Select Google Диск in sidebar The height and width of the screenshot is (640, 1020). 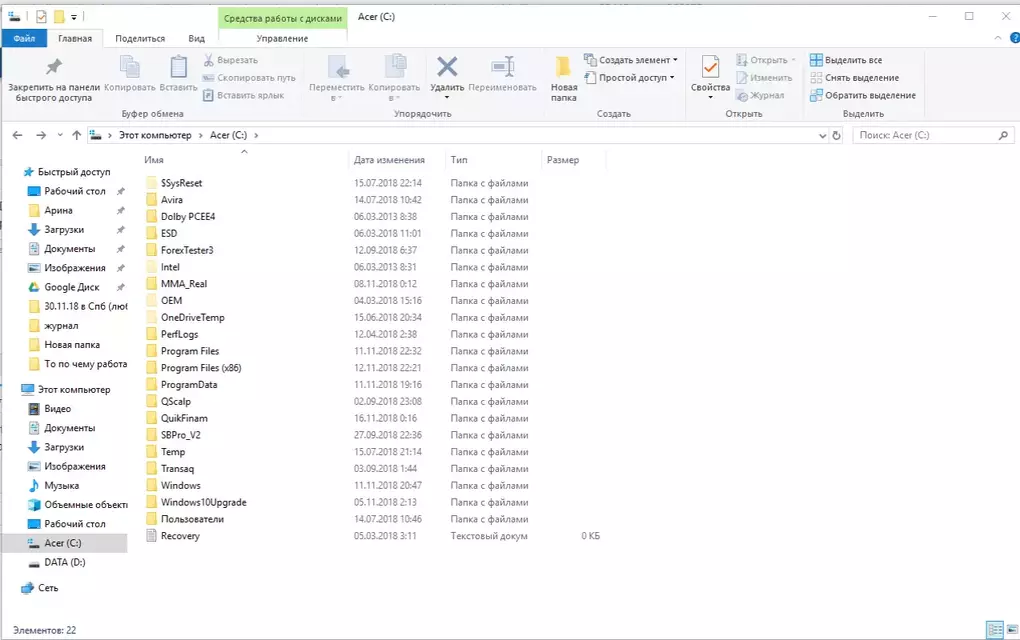click(x=72, y=287)
